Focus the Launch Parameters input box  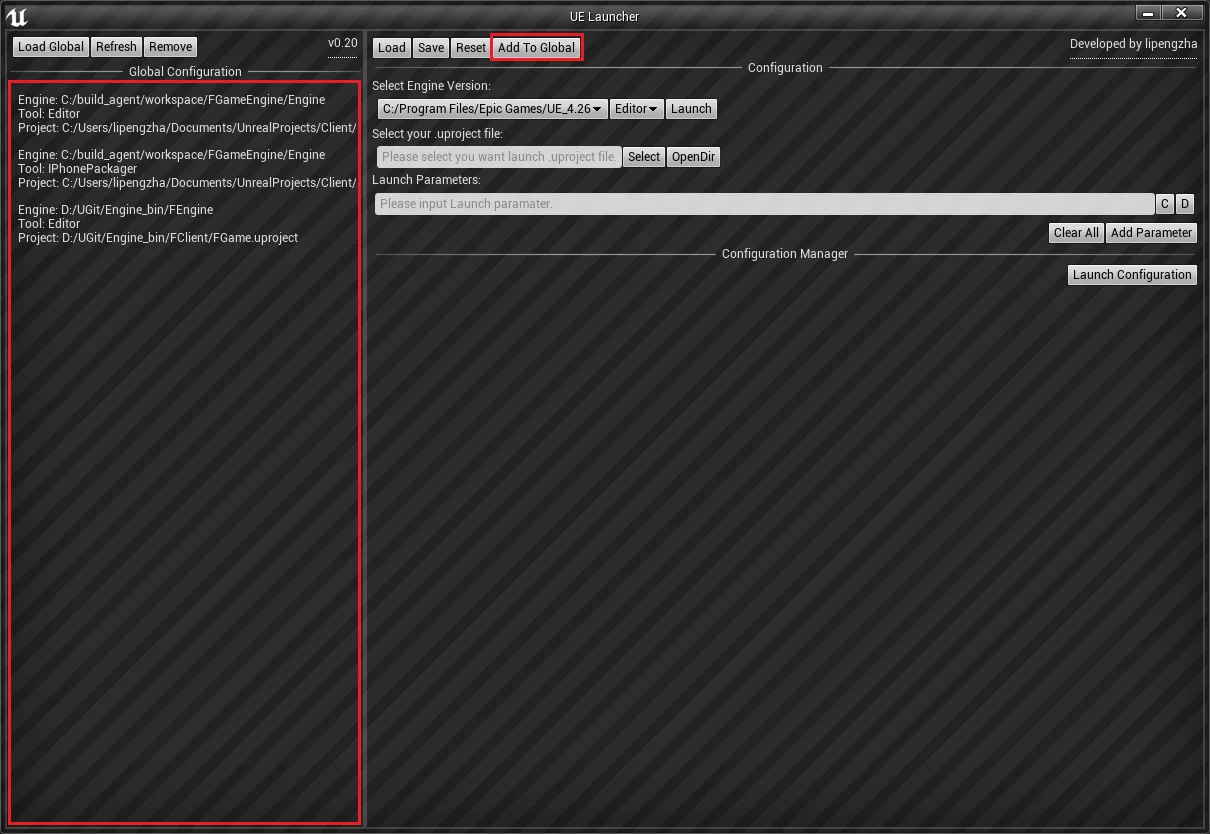[x=764, y=204]
